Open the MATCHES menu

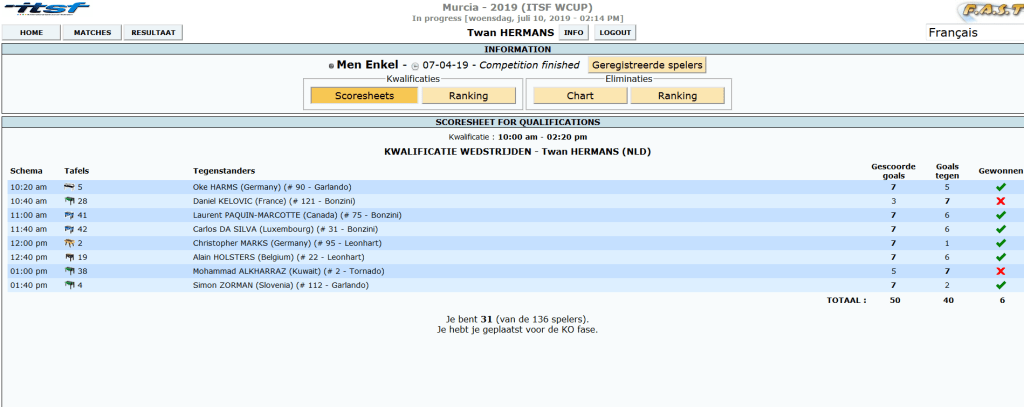pyautogui.click(x=92, y=33)
